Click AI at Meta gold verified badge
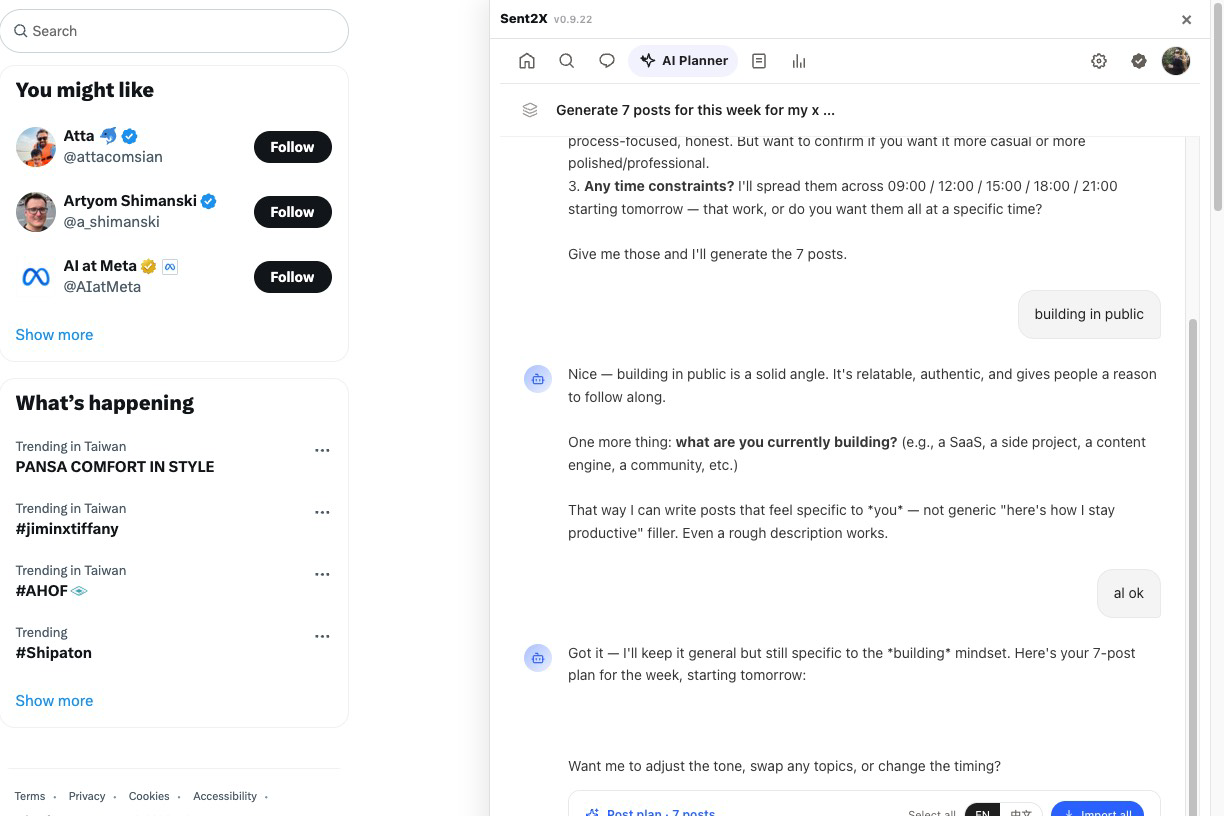This screenshot has height=816, width=1224. click(x=148, y=266)
